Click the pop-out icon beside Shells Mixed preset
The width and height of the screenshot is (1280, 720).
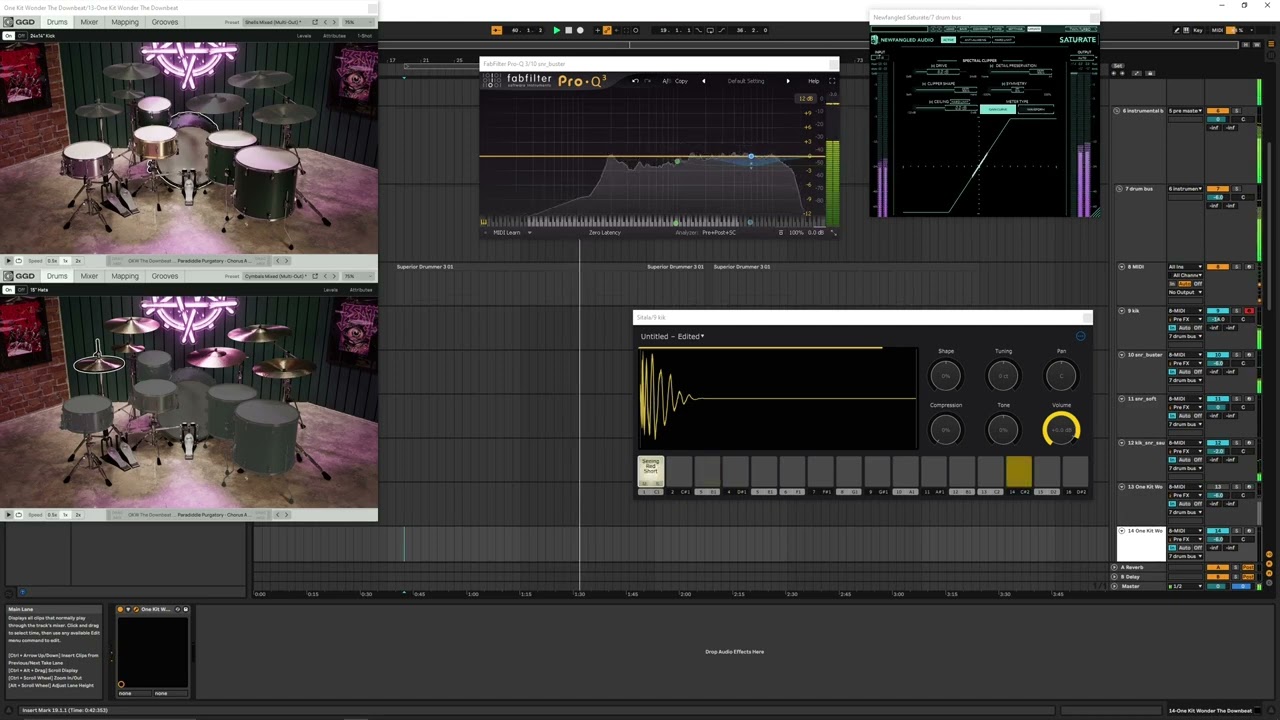(315, 22)
